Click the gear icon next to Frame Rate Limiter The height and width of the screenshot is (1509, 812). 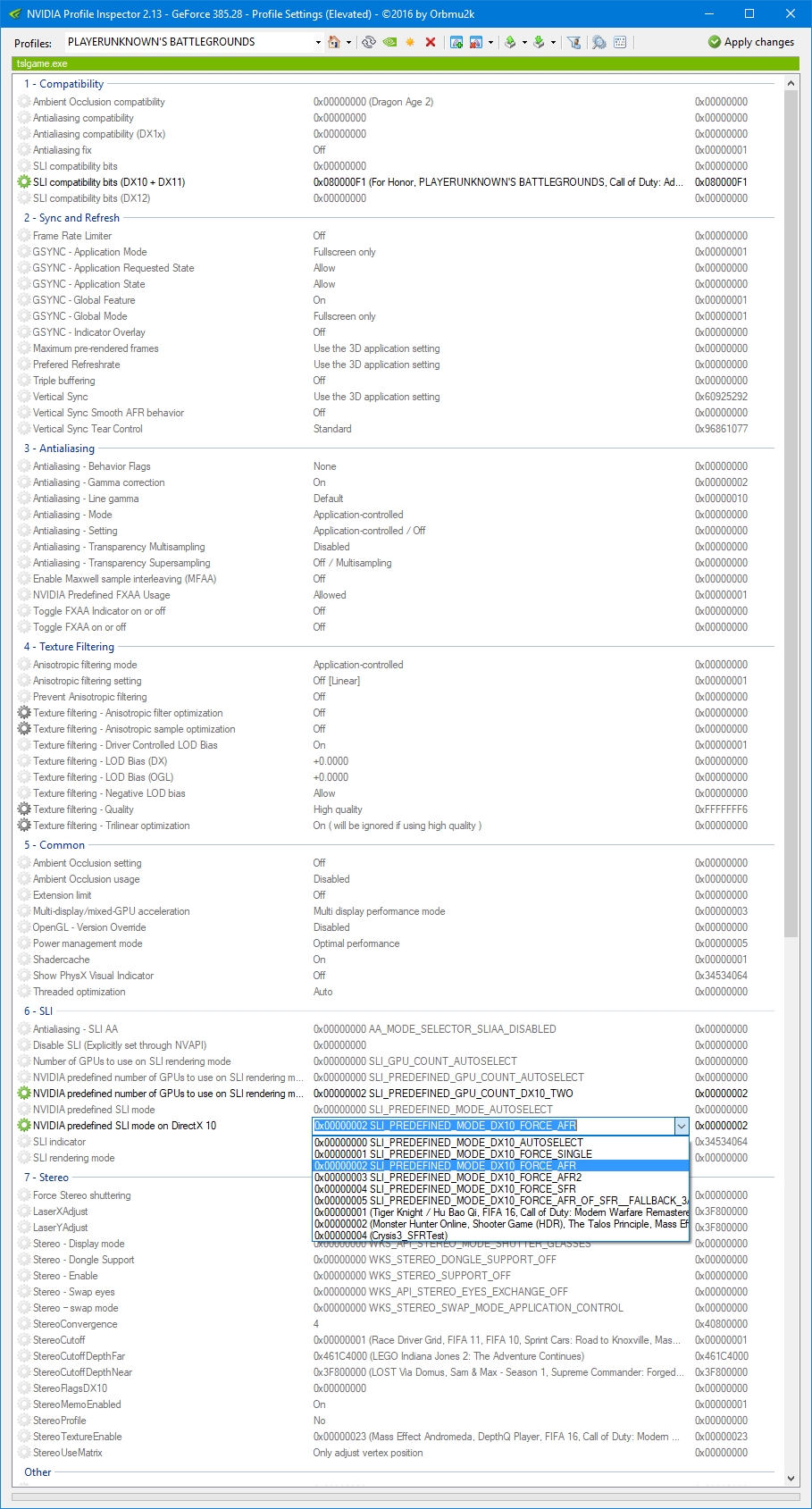click(24, 236)
